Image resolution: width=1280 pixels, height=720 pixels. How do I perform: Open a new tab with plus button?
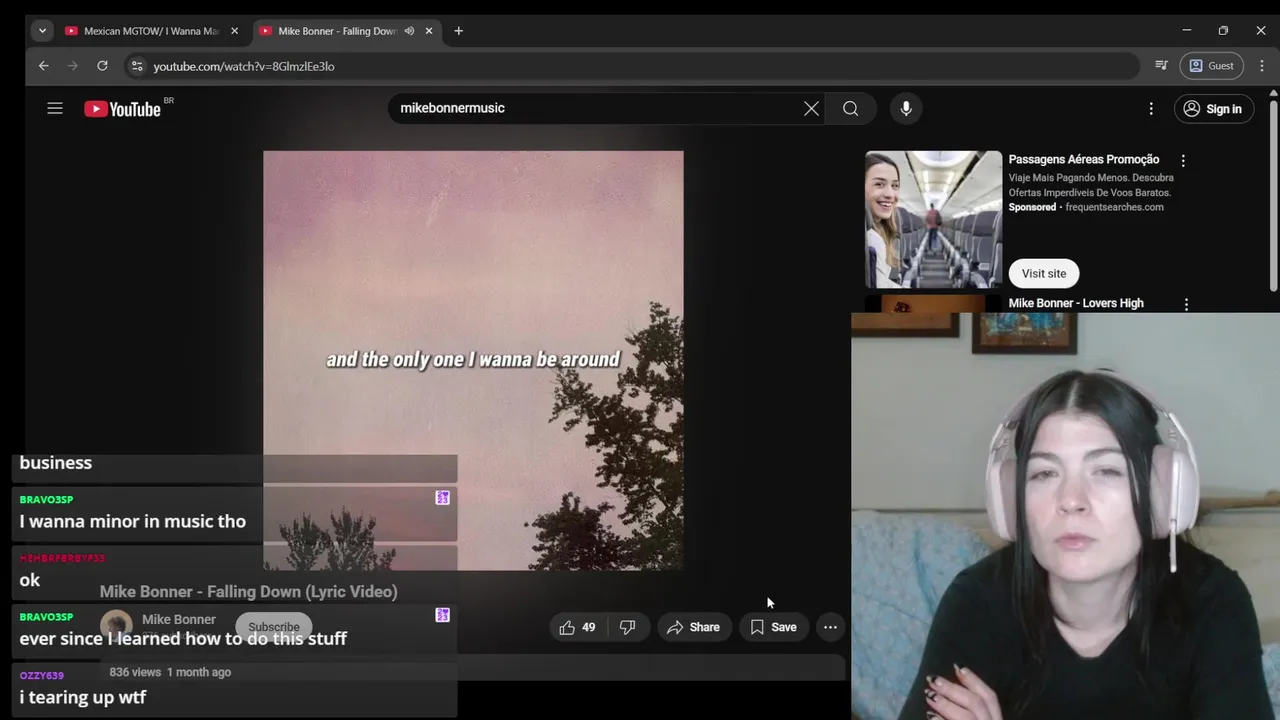[458, 31]
